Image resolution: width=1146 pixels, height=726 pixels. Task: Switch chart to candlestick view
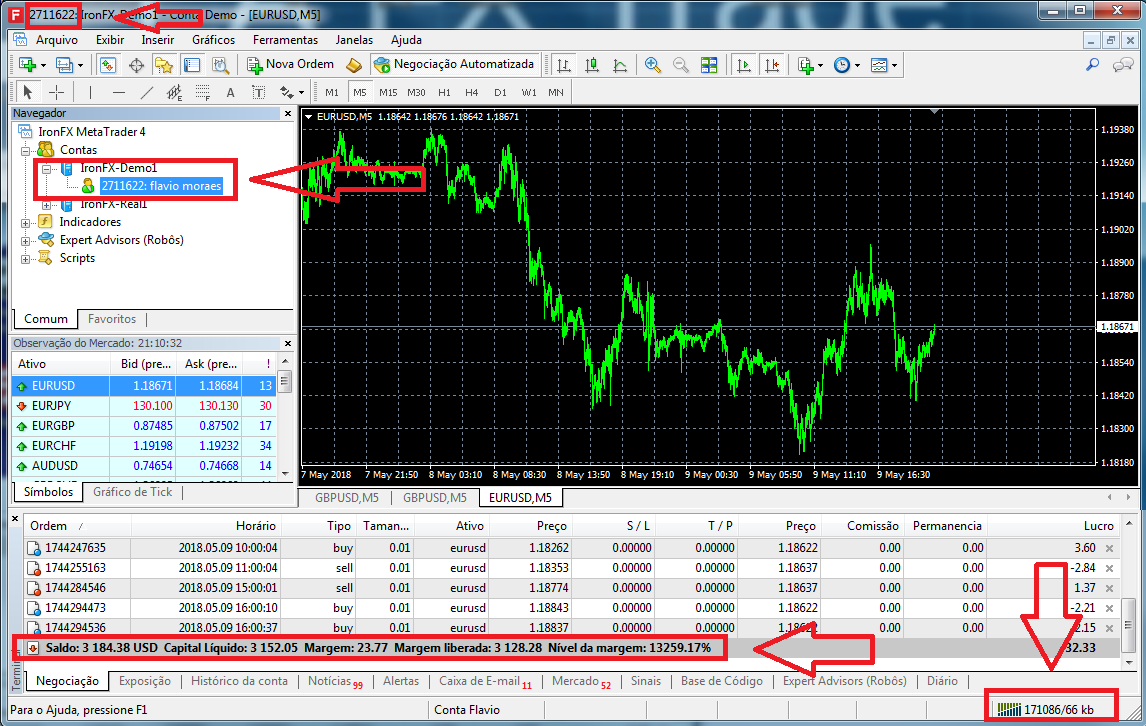[592, 65]
